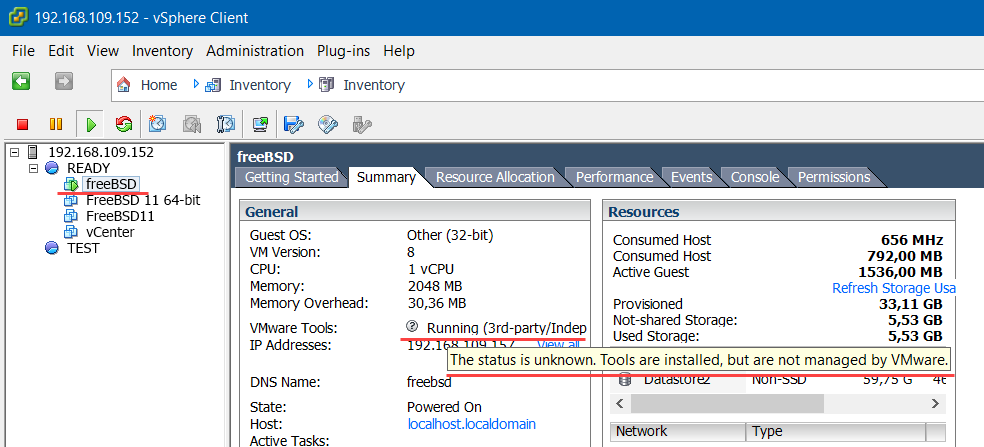Open the Snapshot Manager icon
Screen dimensions: 984x447
pos(225,124)
